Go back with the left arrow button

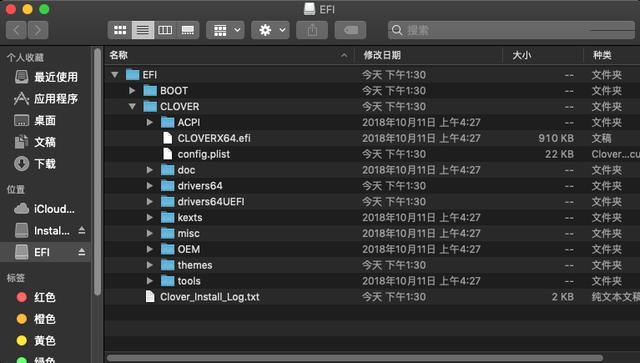pos(16,30)
